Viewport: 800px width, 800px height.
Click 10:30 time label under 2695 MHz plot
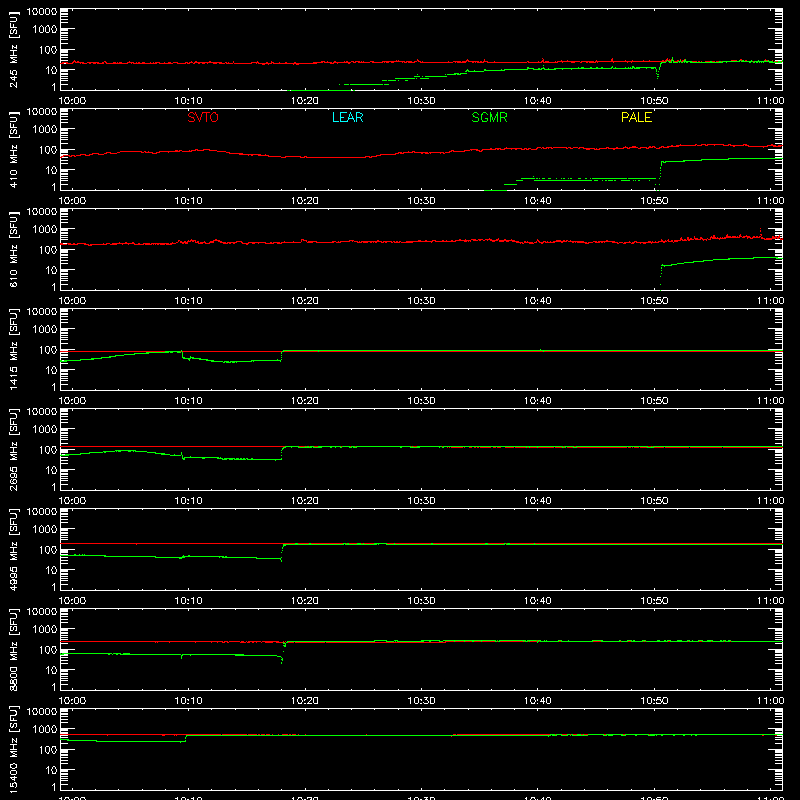[421, 501]
